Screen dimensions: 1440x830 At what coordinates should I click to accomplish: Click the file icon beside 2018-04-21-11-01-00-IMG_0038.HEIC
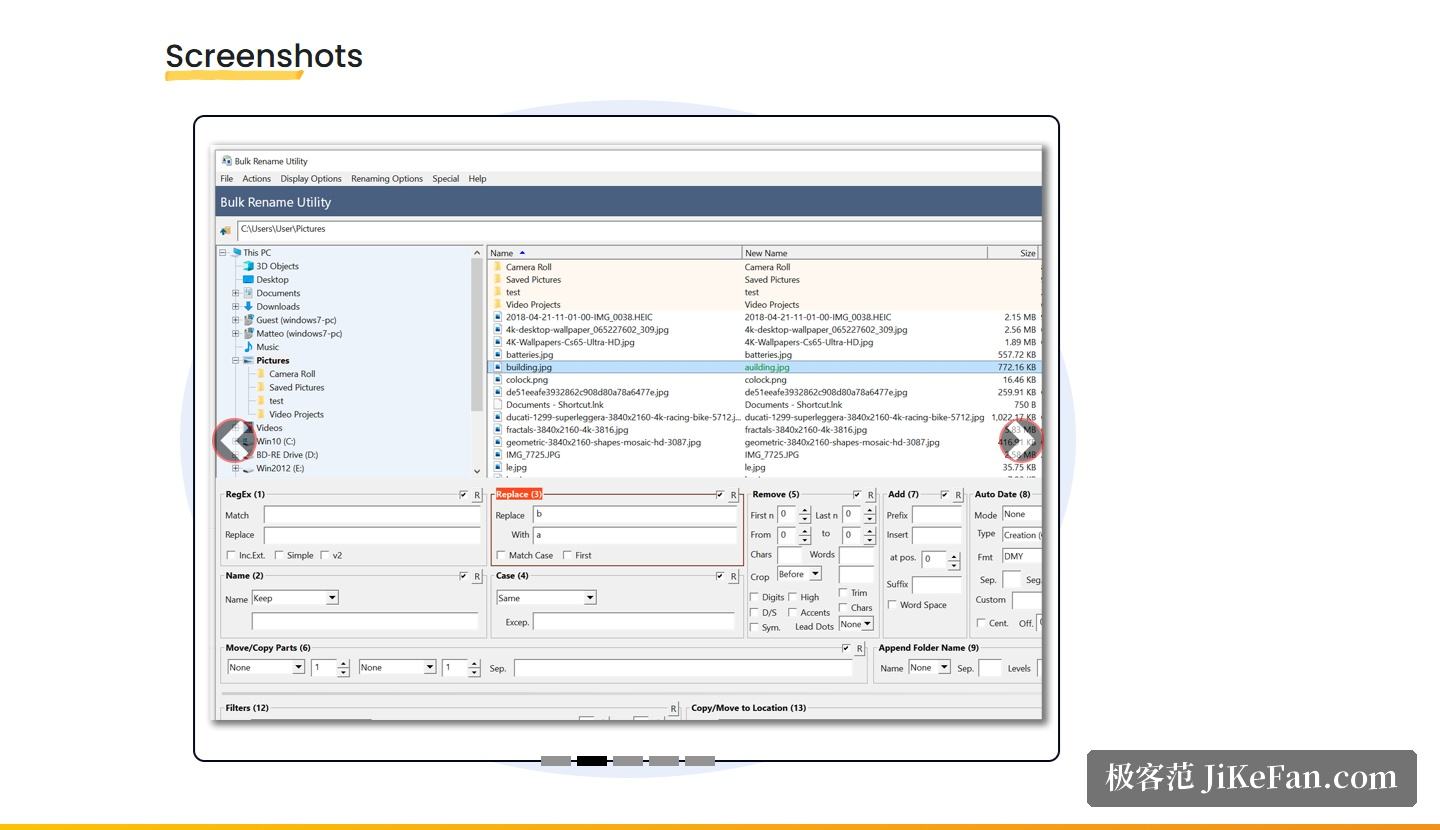click(497, 317)
